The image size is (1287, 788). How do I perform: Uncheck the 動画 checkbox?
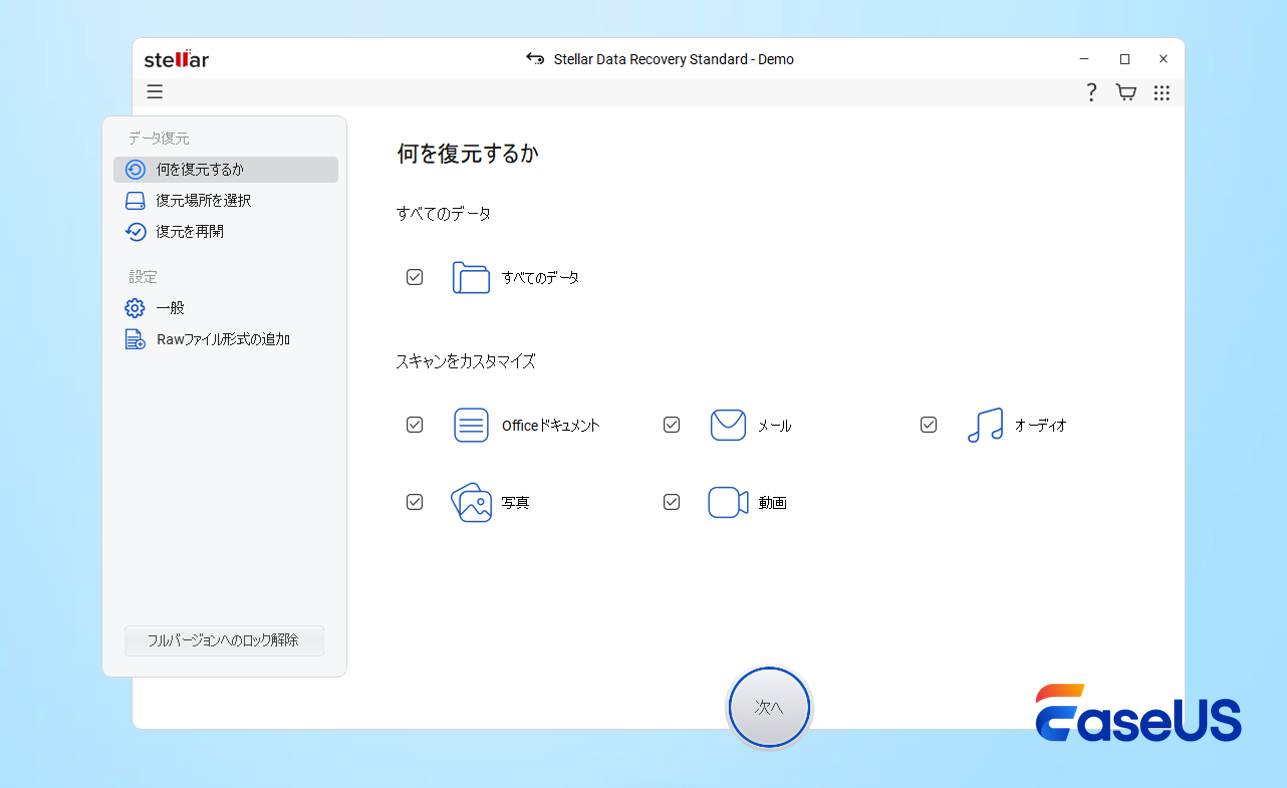tap(671, 502)
